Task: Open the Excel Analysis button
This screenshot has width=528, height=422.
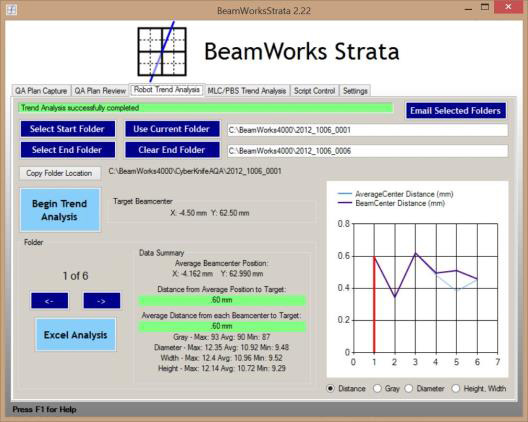Action: [x=75, y=335]
